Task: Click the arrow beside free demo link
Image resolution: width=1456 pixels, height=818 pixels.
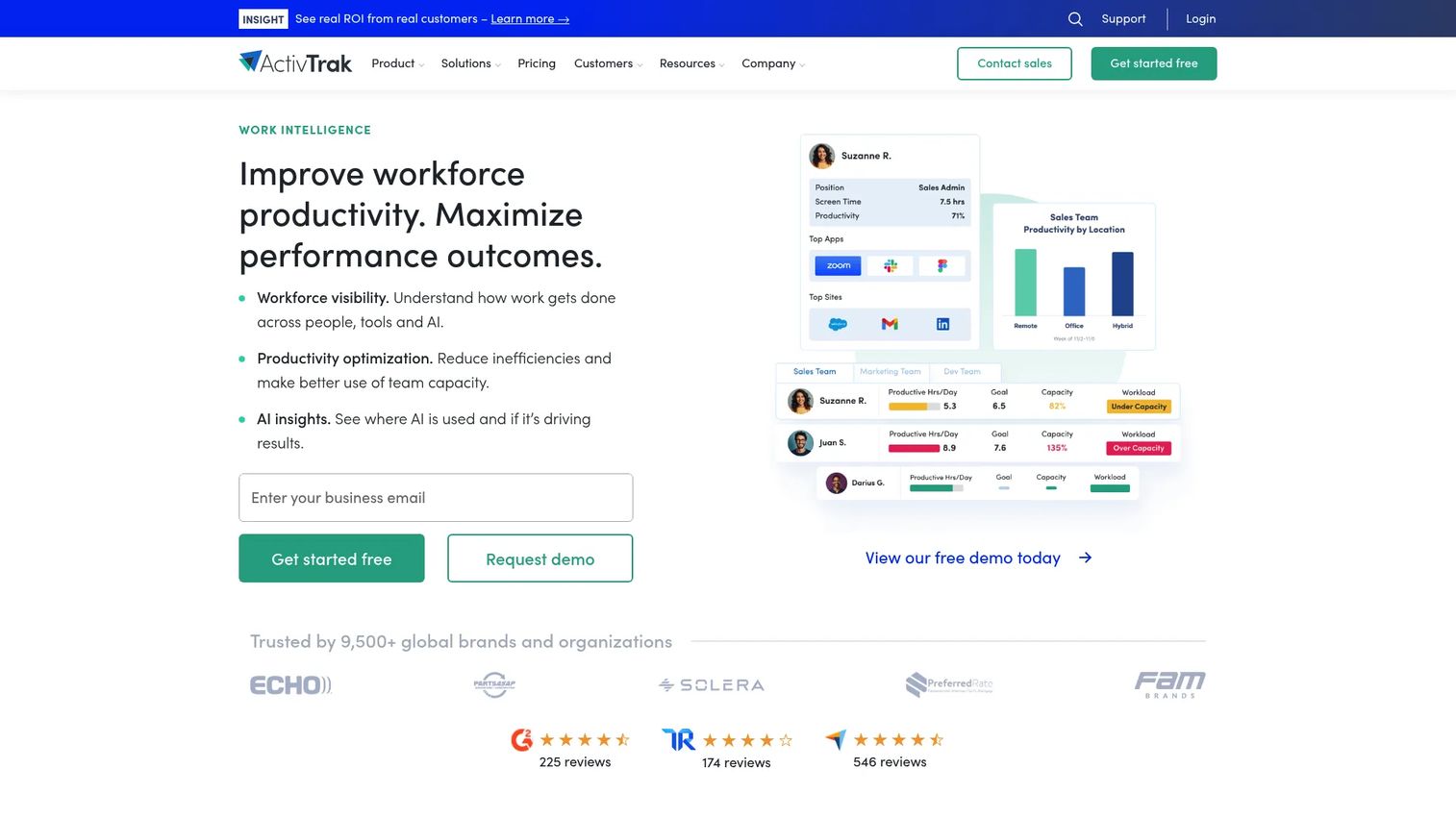Action: pos(1085,558)
